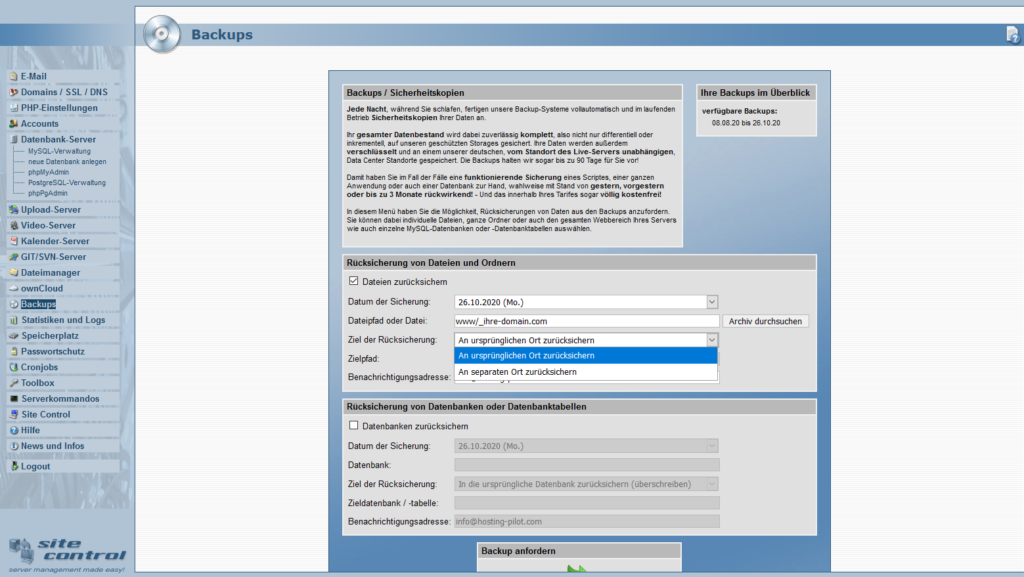Click the Cronjobs clock icon
Screen dimensions: 1024x577
click(x=13, y=367)
